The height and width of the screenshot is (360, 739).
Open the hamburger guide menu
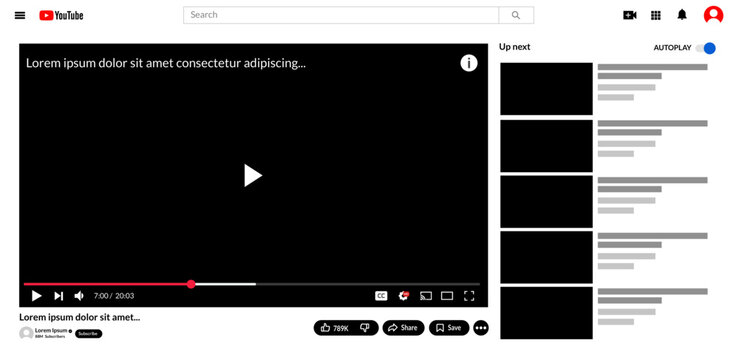click(20, 15)
